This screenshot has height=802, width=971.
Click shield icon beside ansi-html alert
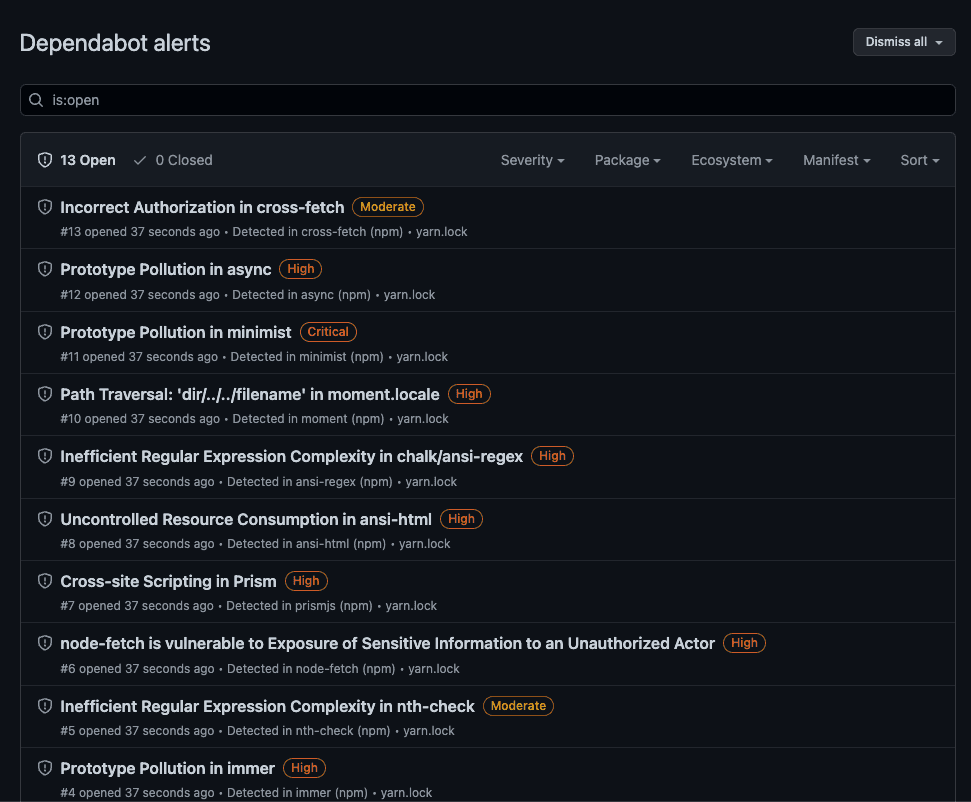point(45,519)
